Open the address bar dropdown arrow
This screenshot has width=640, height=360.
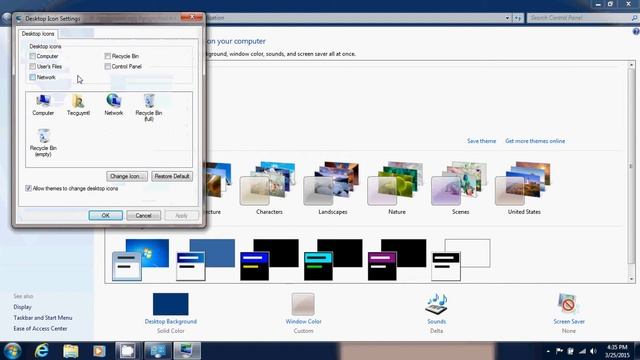(x=507, y=18)
